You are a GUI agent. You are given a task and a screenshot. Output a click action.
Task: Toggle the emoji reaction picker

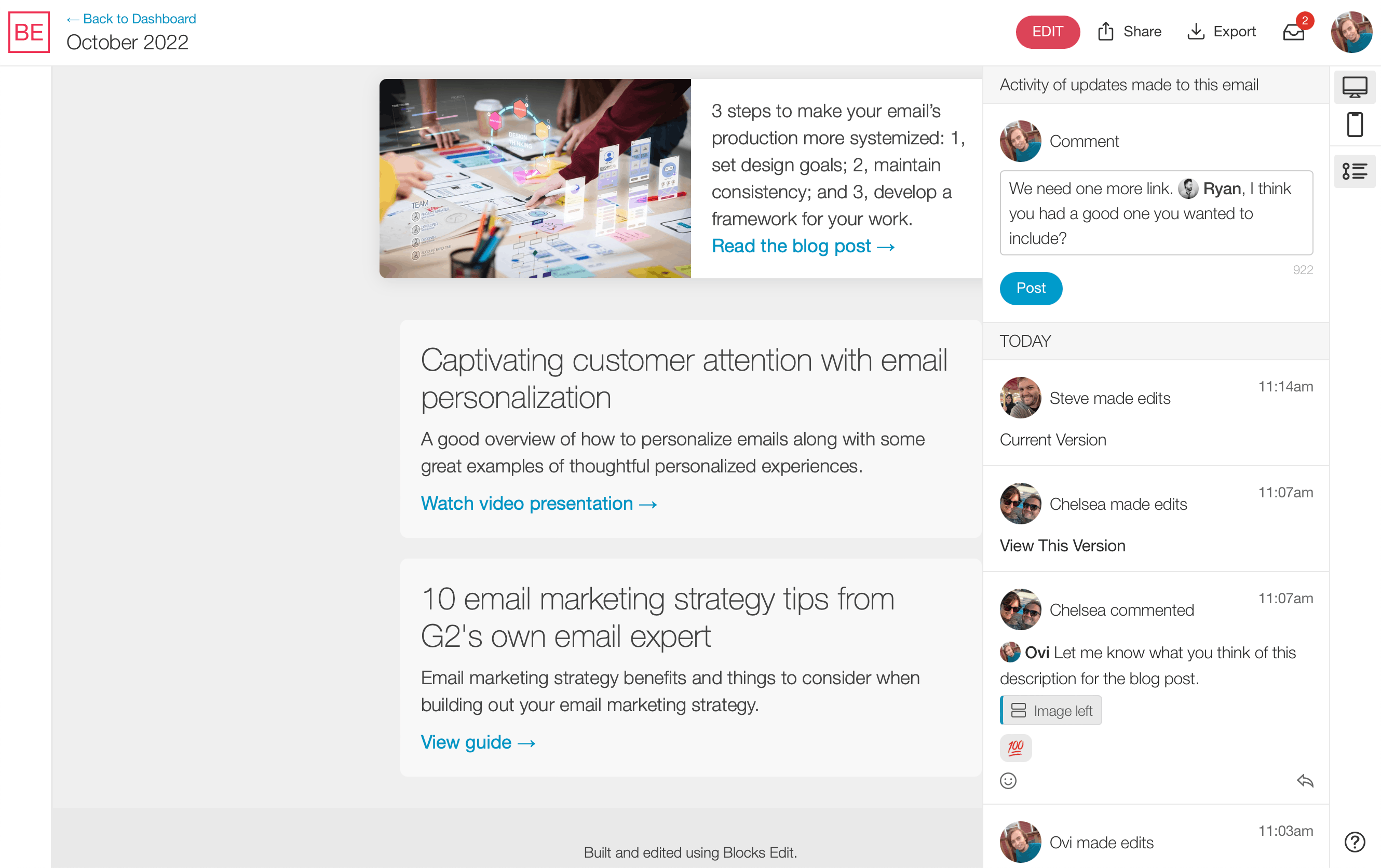pos(1008,781)
